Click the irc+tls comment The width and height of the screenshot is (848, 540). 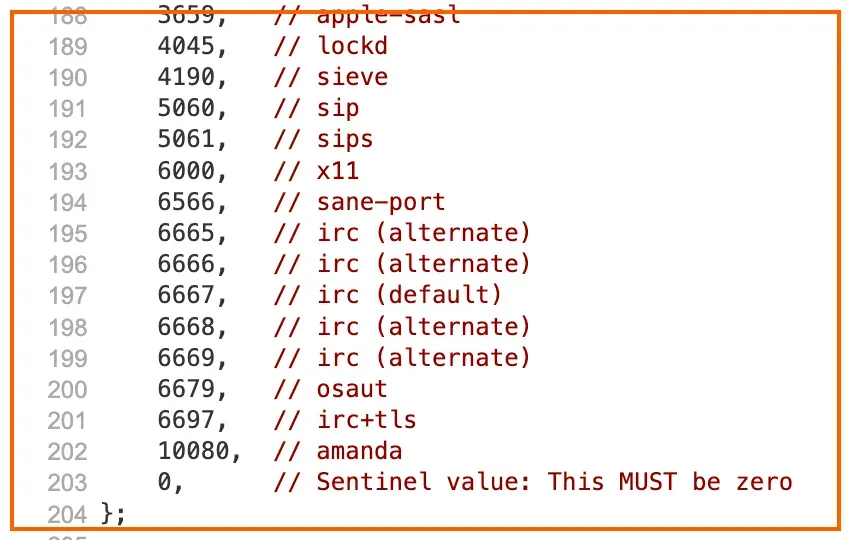(x=345, y=420)
